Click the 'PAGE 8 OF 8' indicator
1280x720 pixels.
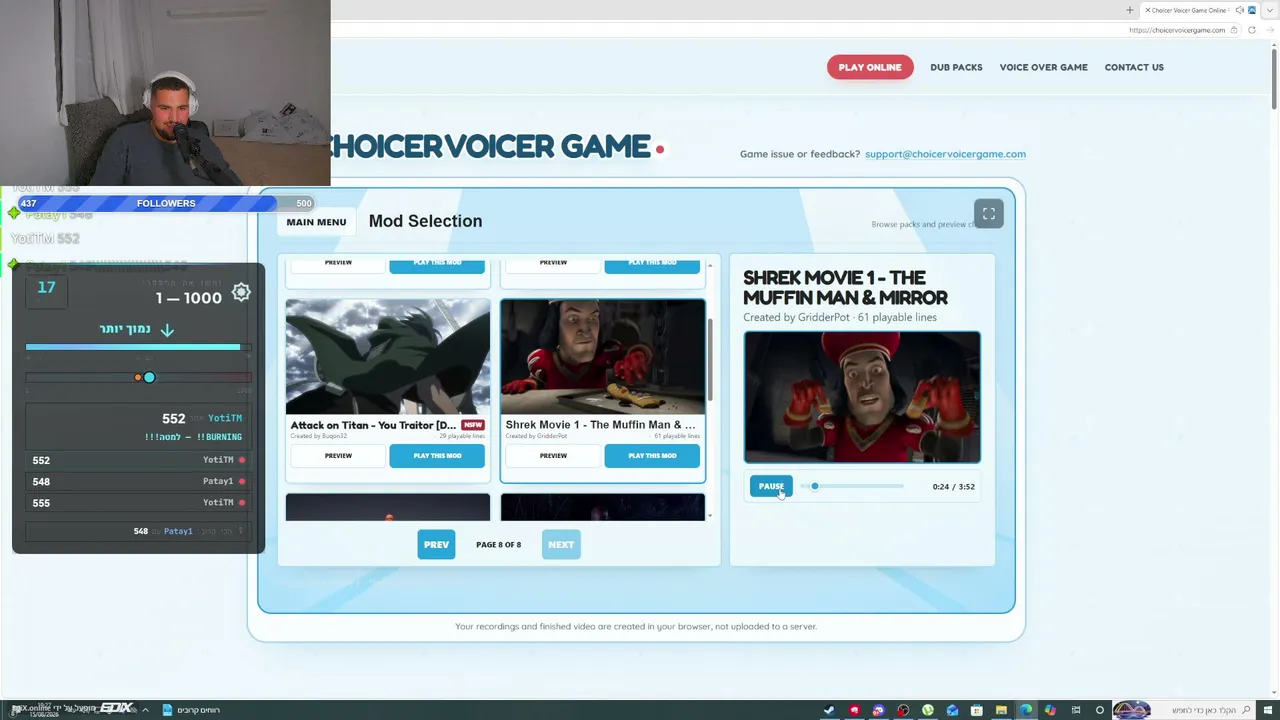[x=498, y=545]
